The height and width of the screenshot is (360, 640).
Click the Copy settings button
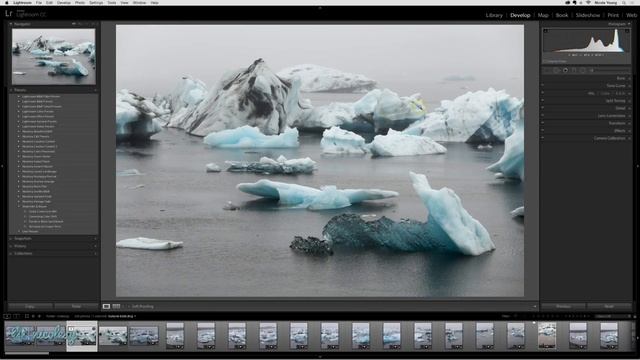tap(30, 306)
